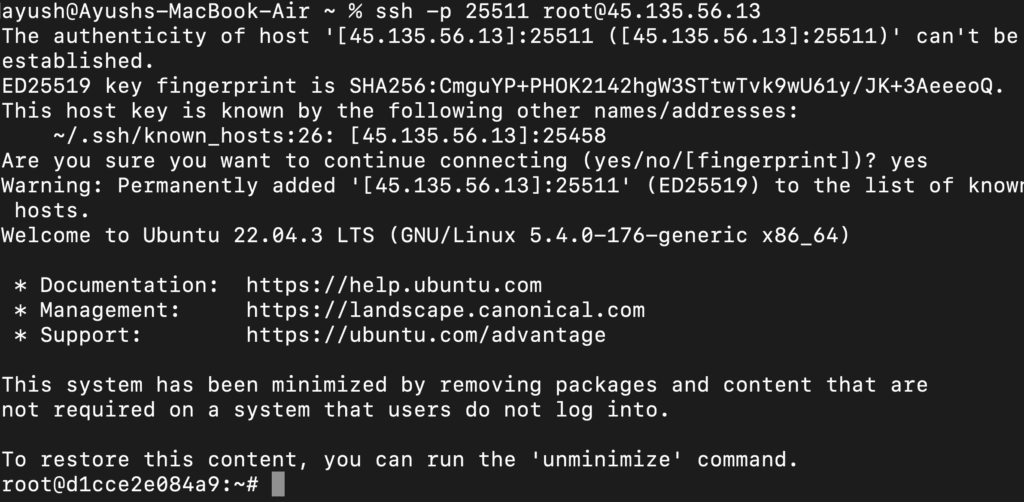Click the terminal cursor block after the root prompt
The height and width of the screenshot is (502, 1024).
(279, 485)
